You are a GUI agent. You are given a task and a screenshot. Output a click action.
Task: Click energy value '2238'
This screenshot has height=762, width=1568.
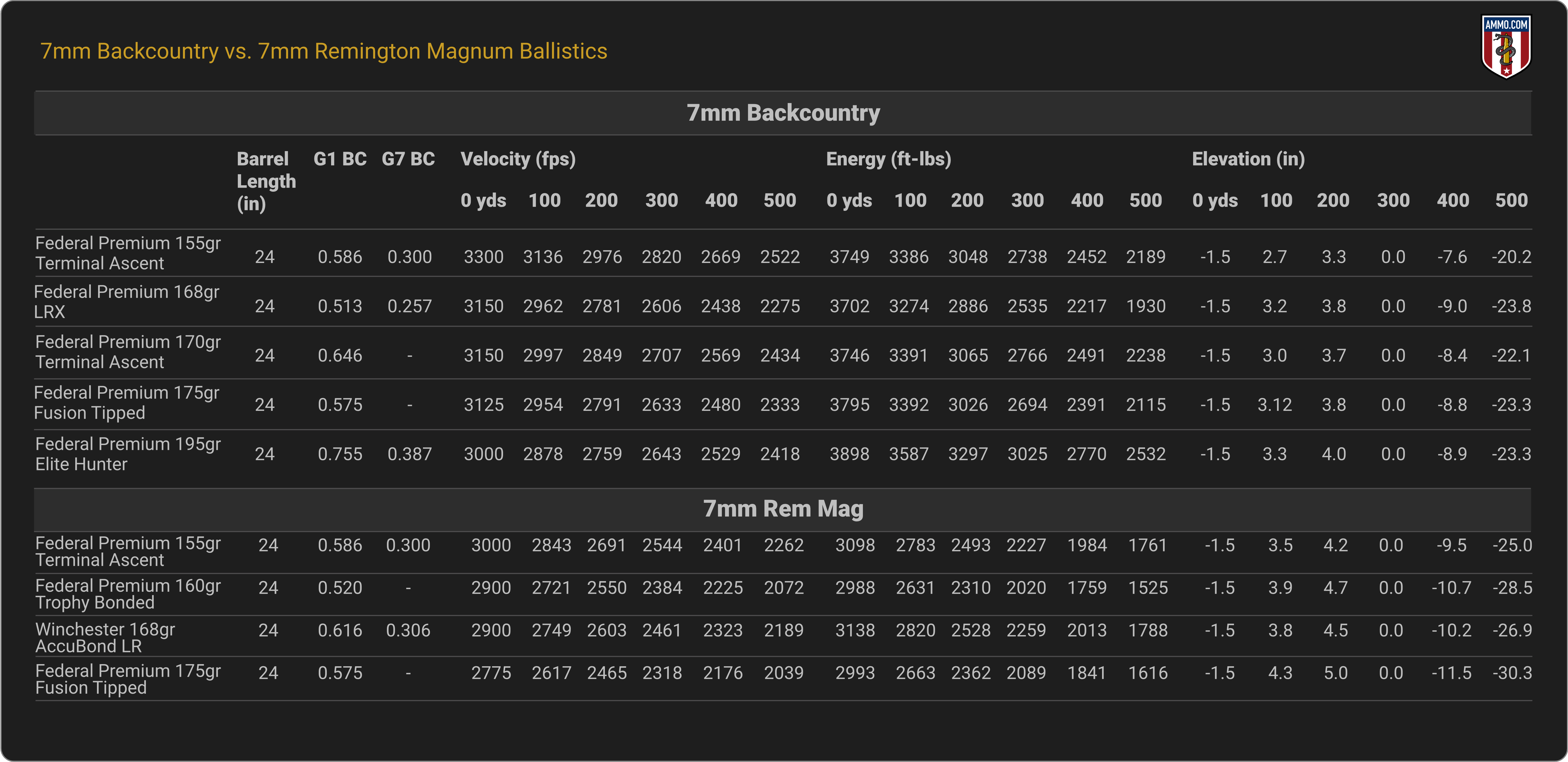point(1146,356)
